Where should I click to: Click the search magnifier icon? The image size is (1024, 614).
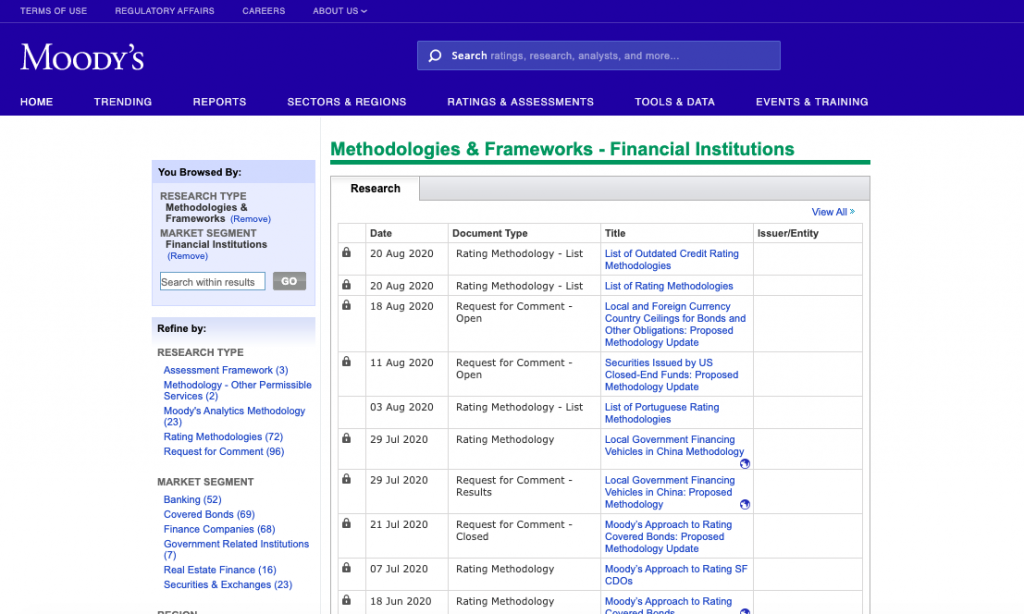[x=435, y=56]
